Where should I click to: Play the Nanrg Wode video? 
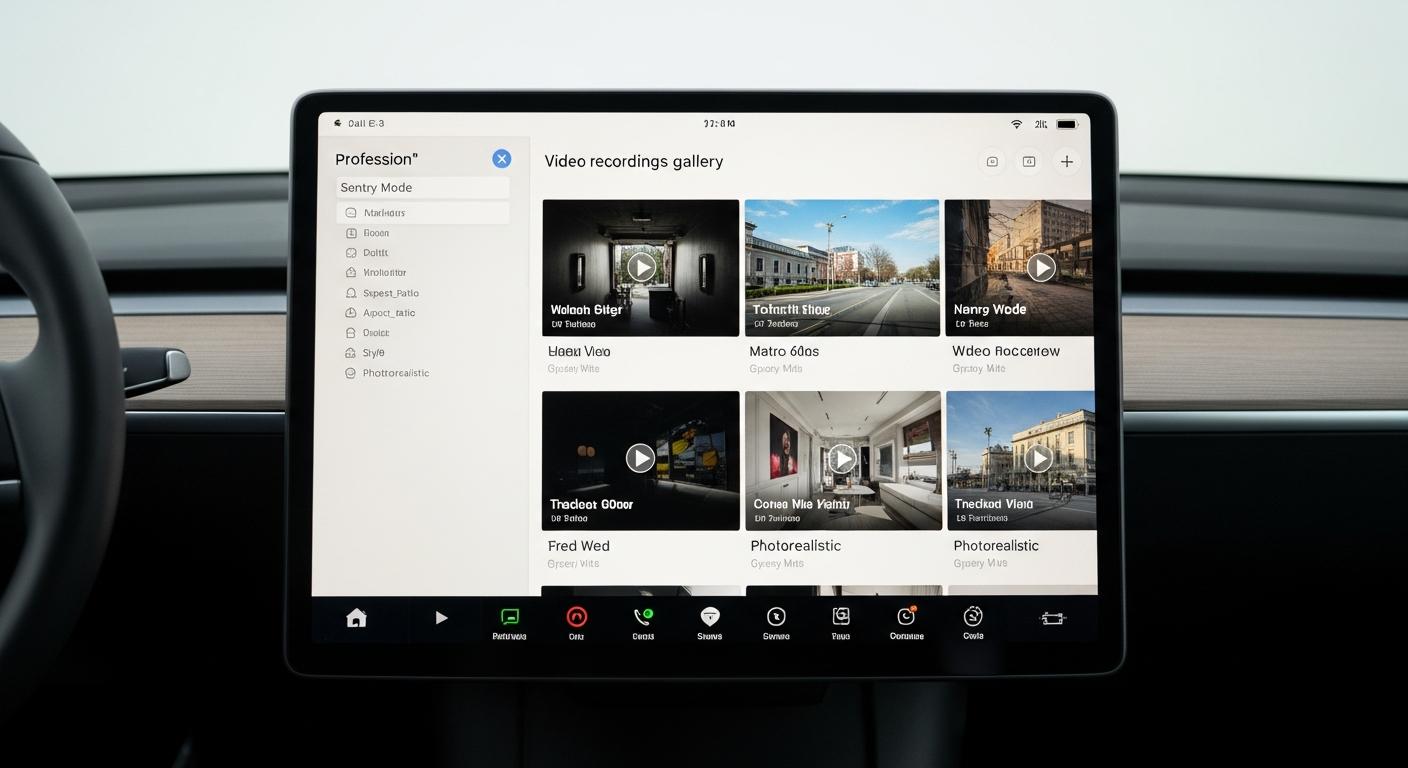[1041, 267]
